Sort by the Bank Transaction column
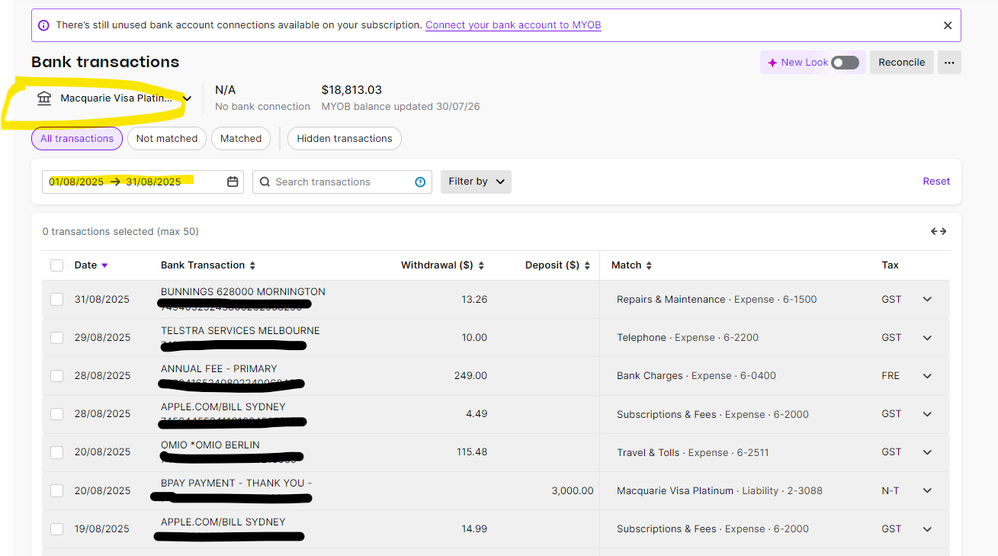The width and height of the screenshot is (998, 556). tap(207, 265)
